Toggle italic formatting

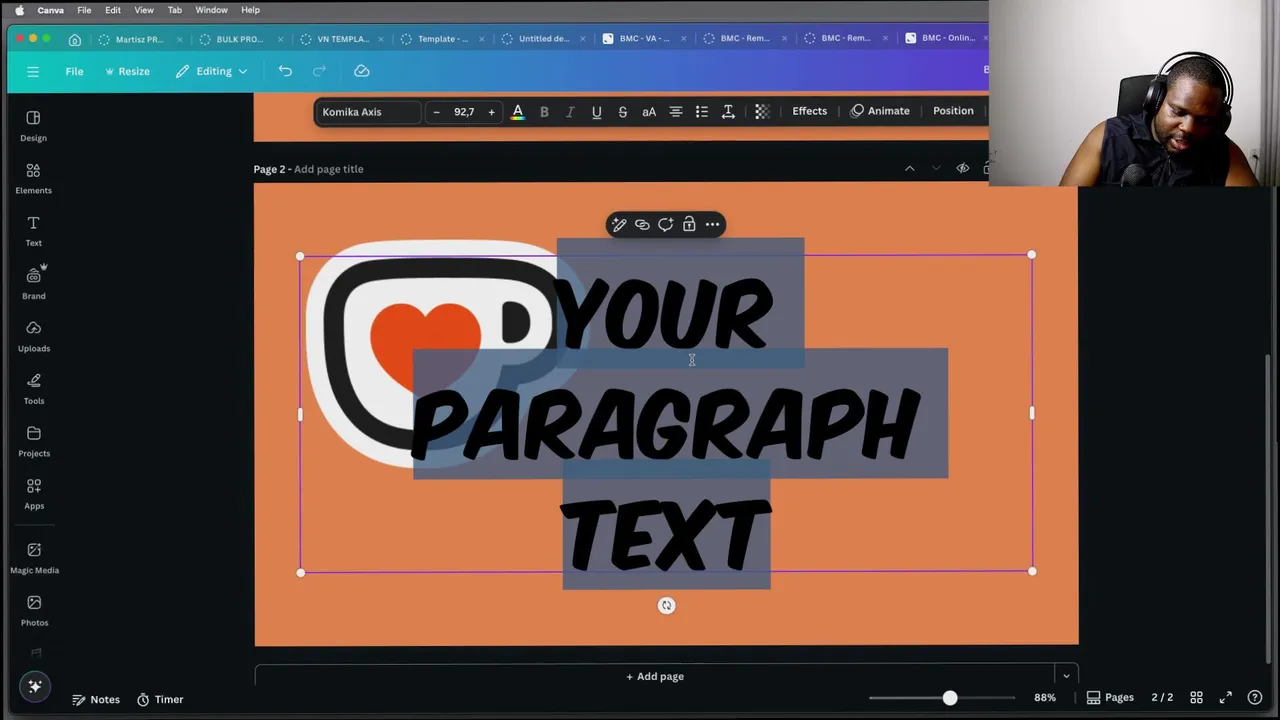[570, 112]
